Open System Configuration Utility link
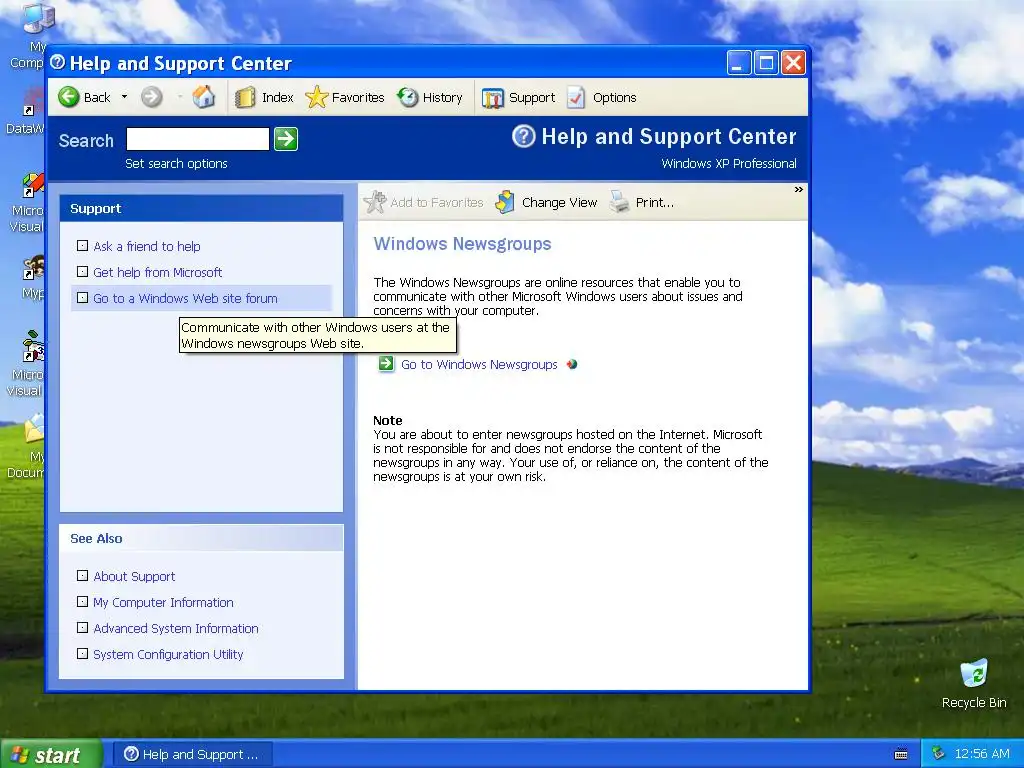This screenshot has height=768, width=1024. click(x=168, y=654)
